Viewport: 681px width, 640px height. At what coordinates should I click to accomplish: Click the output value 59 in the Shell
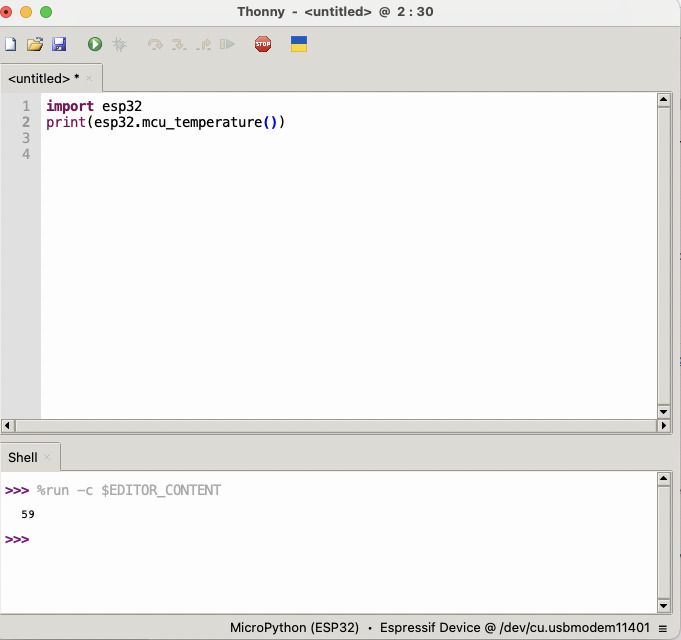[28, 515]
